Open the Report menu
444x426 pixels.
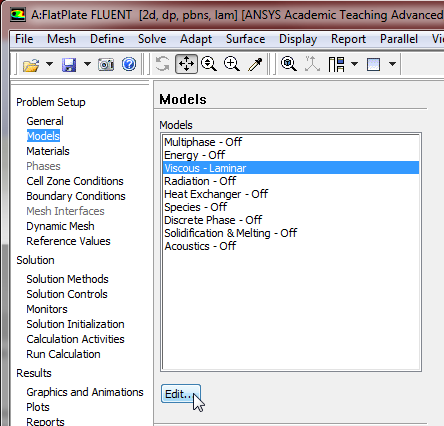[348, 39]
